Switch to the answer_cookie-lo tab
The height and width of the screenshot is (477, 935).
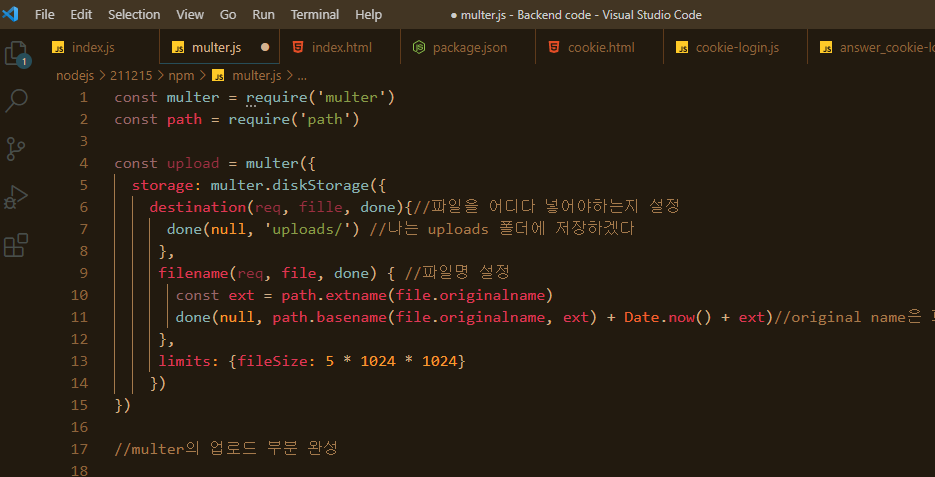coord(871,47)
